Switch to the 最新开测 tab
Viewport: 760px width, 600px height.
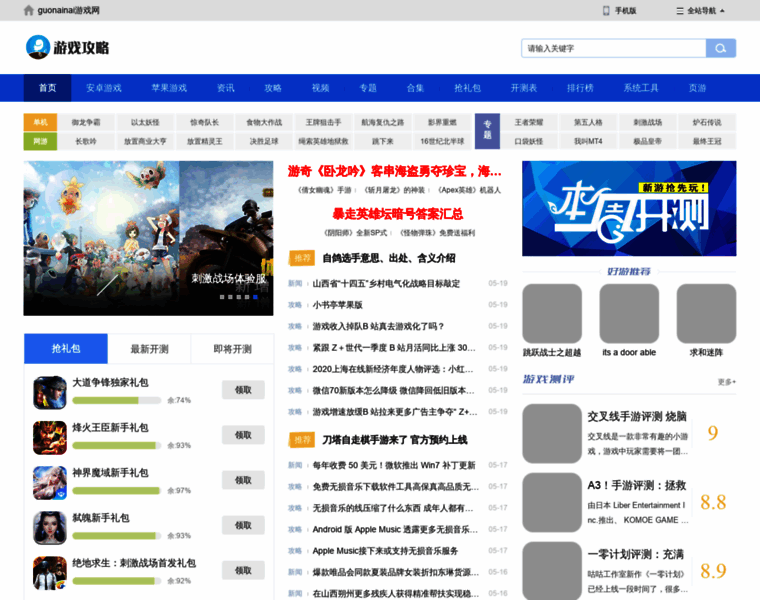click(x=149, y=349)
